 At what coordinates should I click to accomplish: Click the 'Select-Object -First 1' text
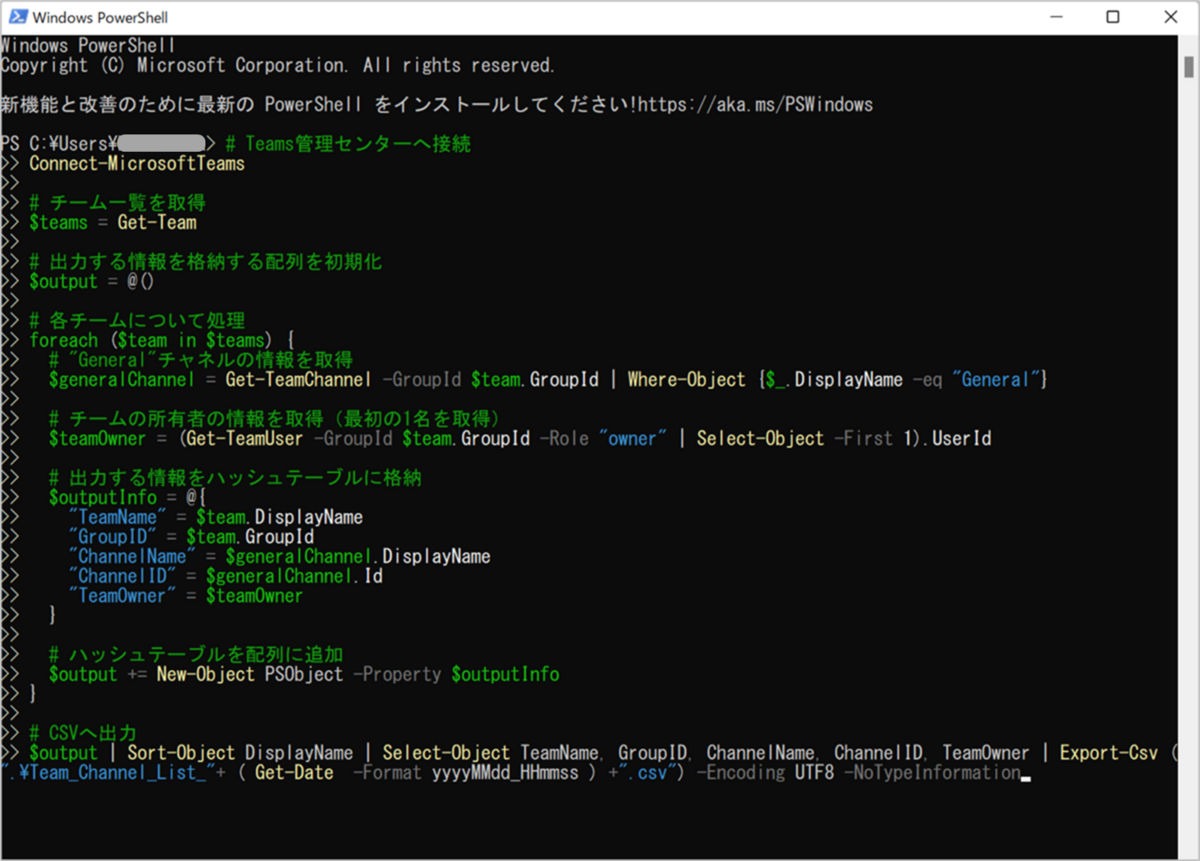click(809, 438)
